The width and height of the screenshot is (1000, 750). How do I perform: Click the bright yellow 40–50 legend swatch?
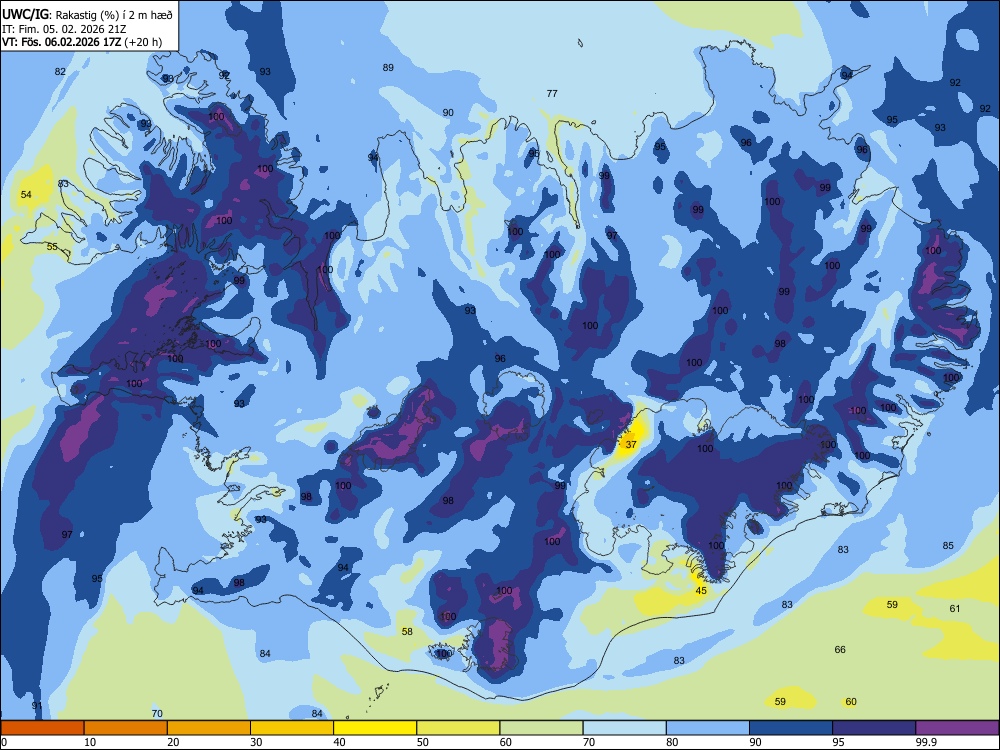point(375,728)
